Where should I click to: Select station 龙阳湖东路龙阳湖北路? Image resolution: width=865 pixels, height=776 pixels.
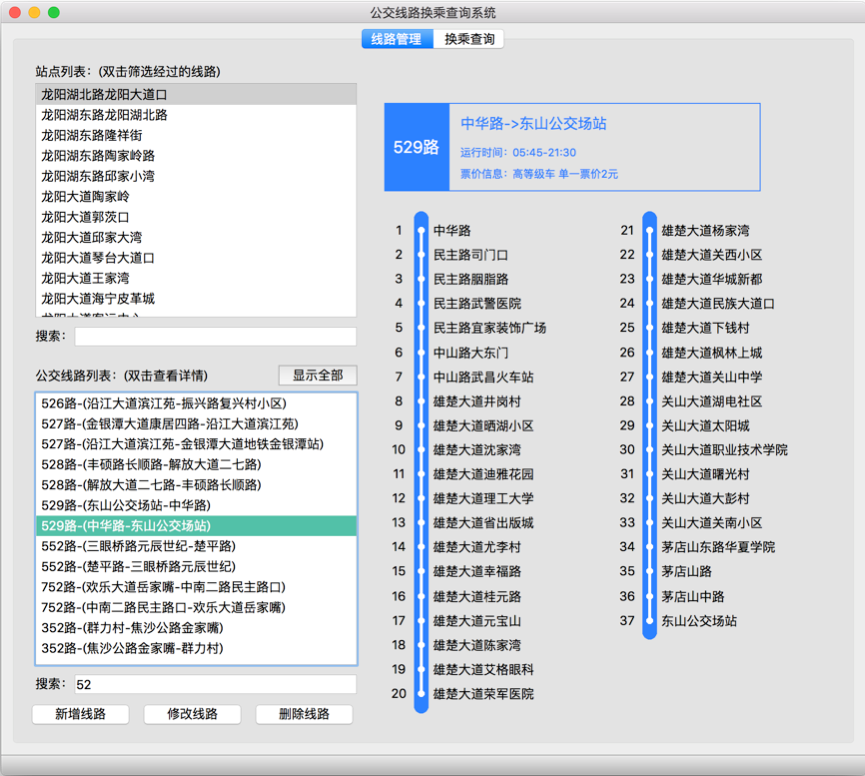pyautogui.click(x=196, y=115)
